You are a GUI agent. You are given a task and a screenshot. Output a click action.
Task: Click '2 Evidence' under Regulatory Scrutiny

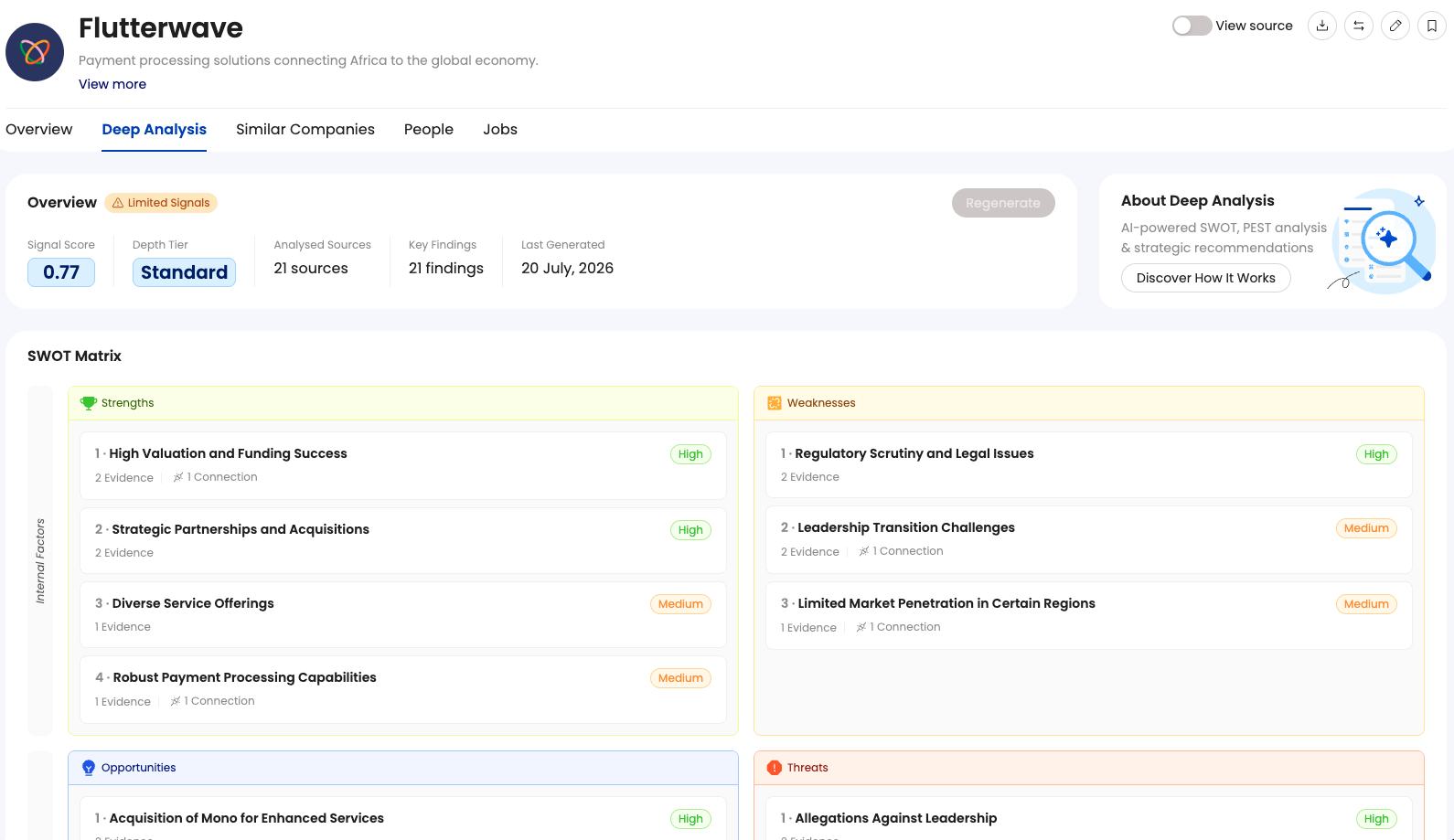(810, 477)
